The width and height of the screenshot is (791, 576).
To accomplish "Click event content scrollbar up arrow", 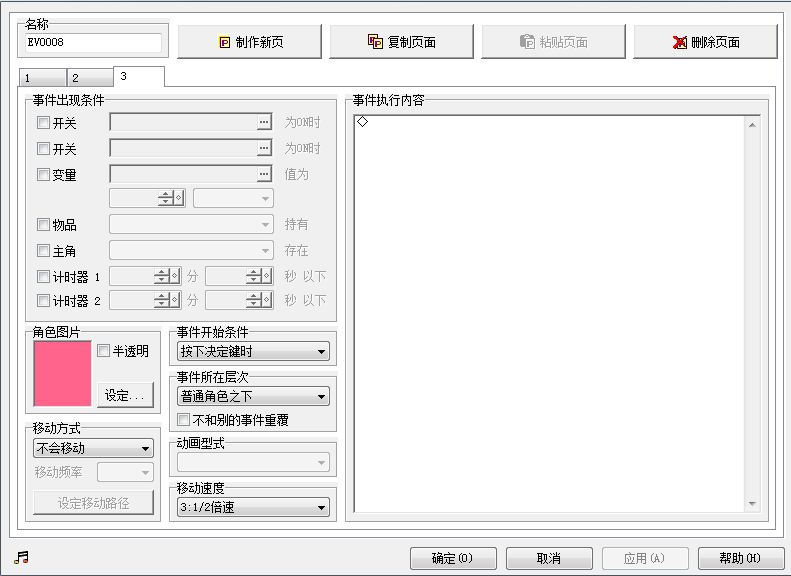I will click(752, 125).
